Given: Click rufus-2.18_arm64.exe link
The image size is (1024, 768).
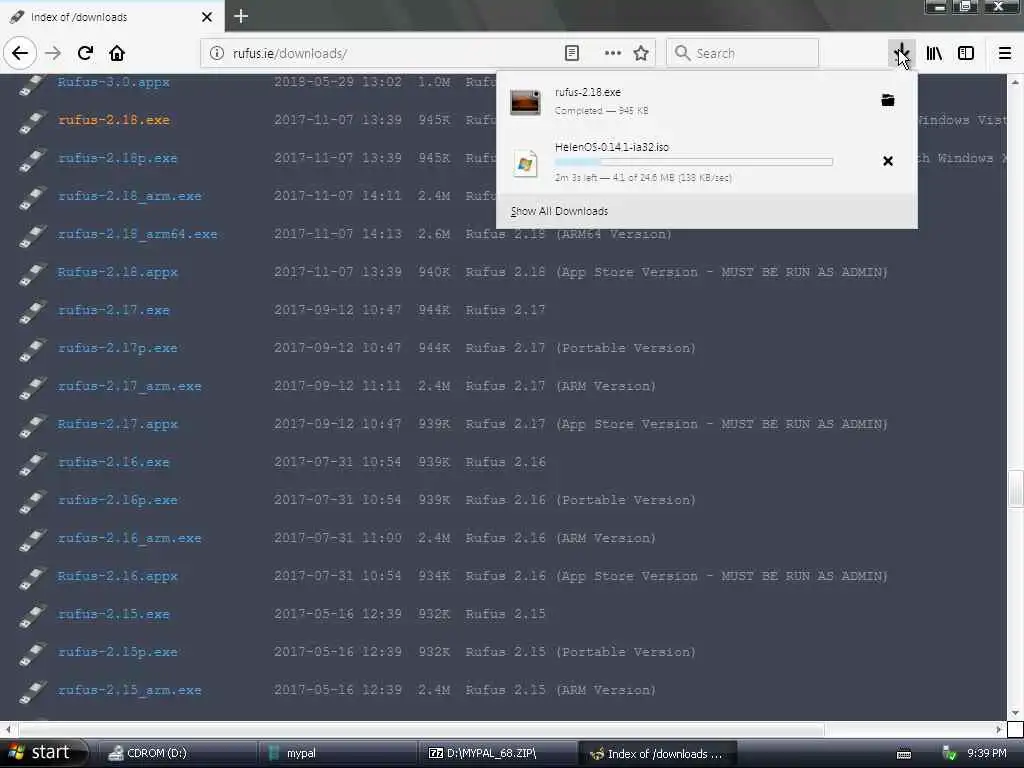Looking at the screenshot, I should 137,234.
